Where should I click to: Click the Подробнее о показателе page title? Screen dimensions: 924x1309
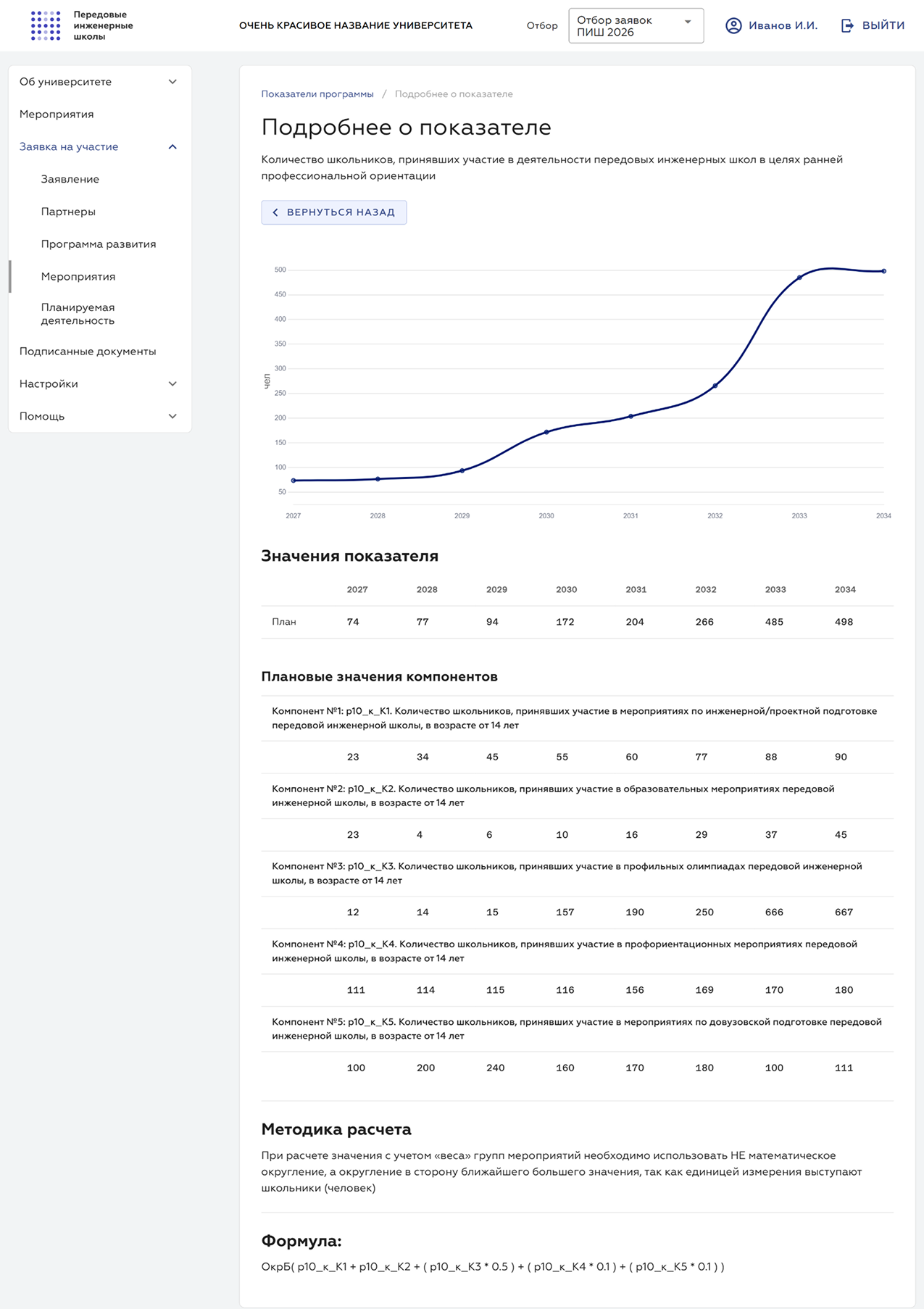point(406,127)
